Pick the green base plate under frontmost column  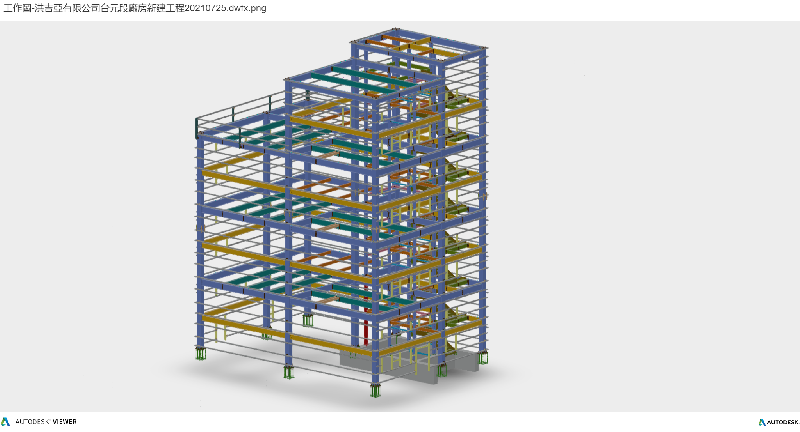pyautogui.click(x=376, y=390)
